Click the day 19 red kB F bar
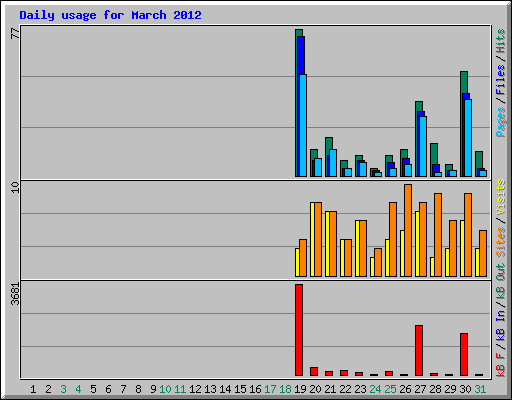 (299, 330)
